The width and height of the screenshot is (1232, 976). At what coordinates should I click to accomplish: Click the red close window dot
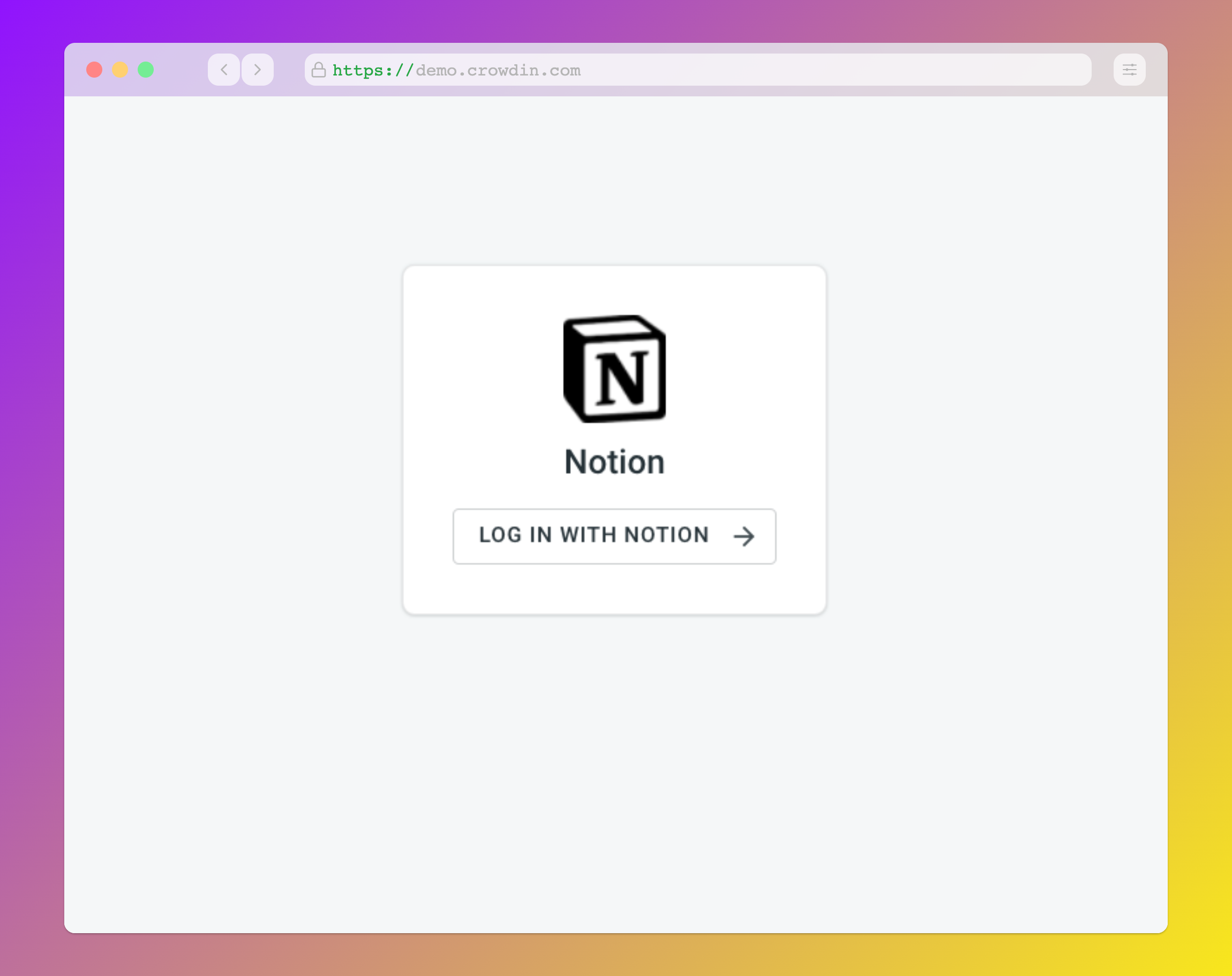pos(94,70)
